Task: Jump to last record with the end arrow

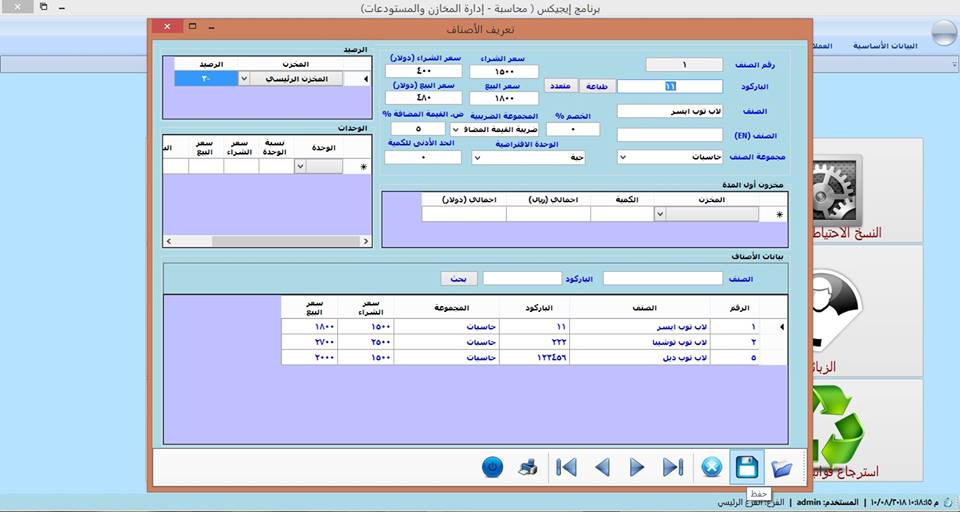Action: tap(672, 468)
